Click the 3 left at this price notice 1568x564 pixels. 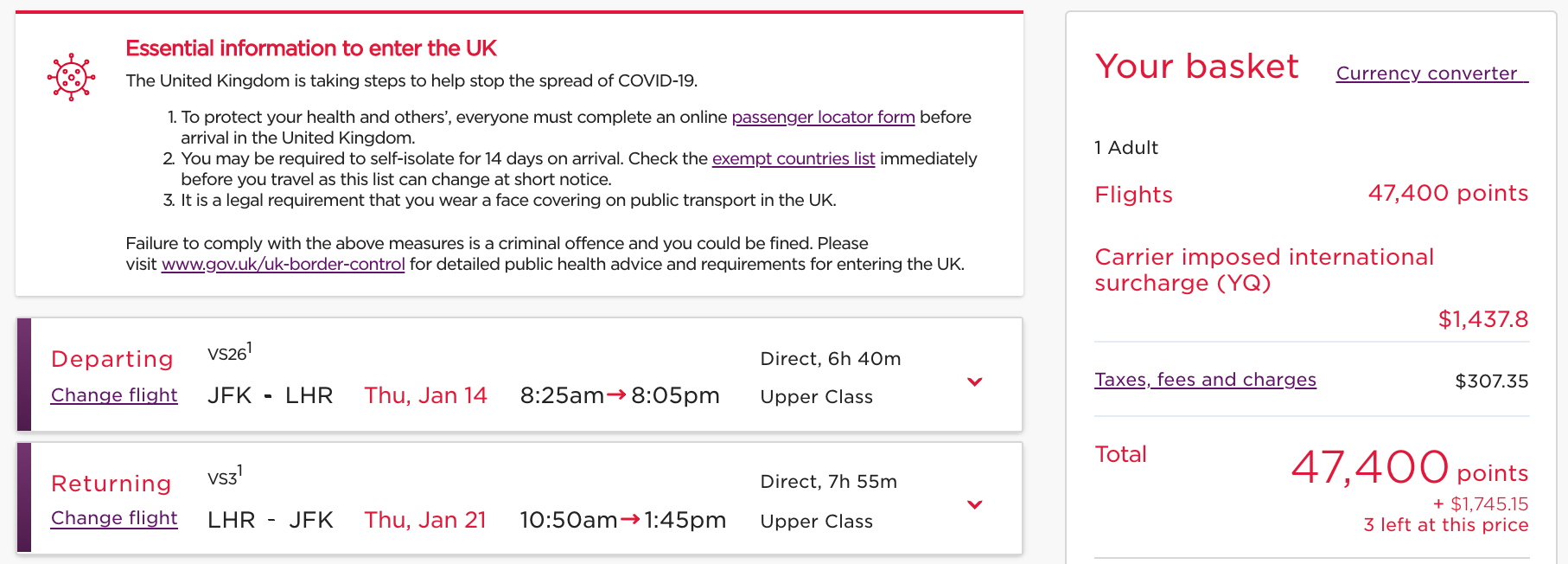tap(1445, 525)
